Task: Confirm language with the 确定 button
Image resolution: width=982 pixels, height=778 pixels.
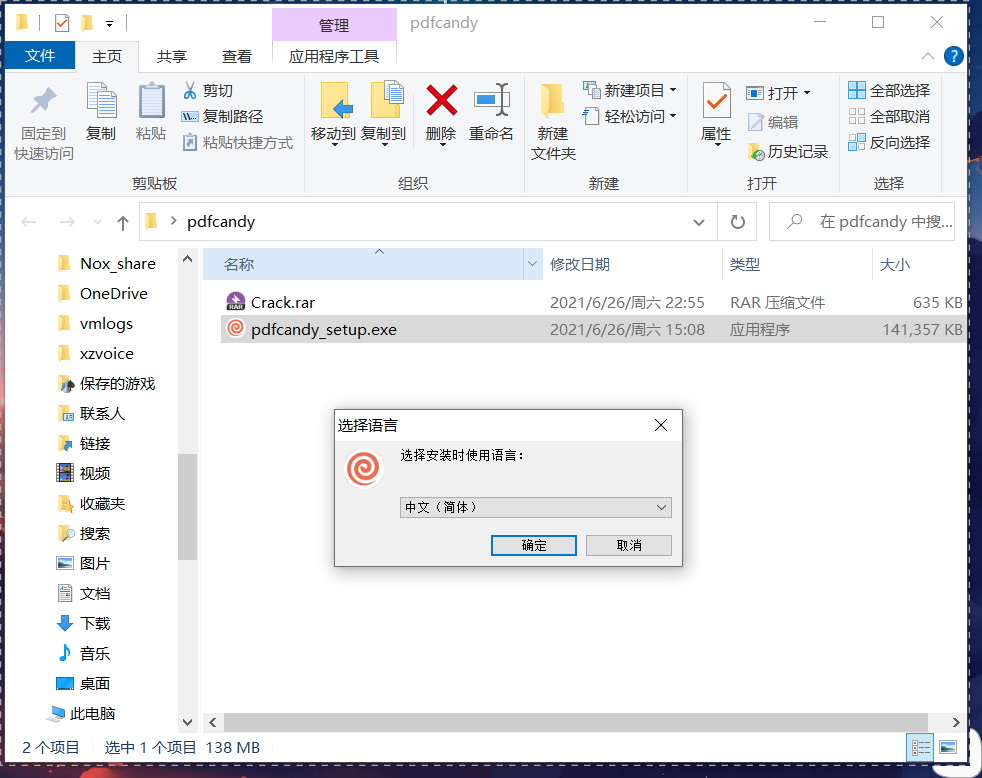Action: tap(534, 545)
